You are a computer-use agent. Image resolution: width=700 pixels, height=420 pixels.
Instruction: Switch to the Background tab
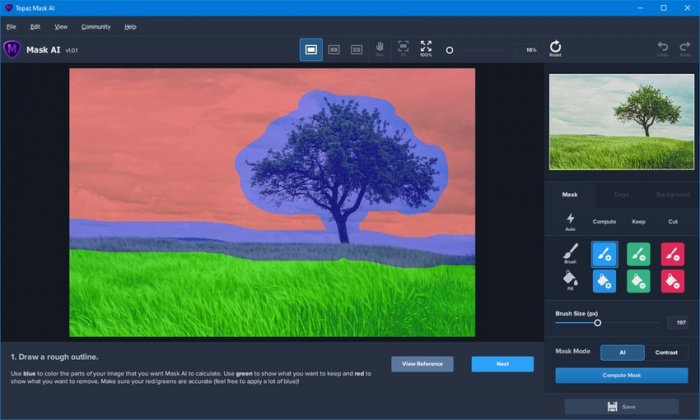pyautogui.click(x=673, y=195)
